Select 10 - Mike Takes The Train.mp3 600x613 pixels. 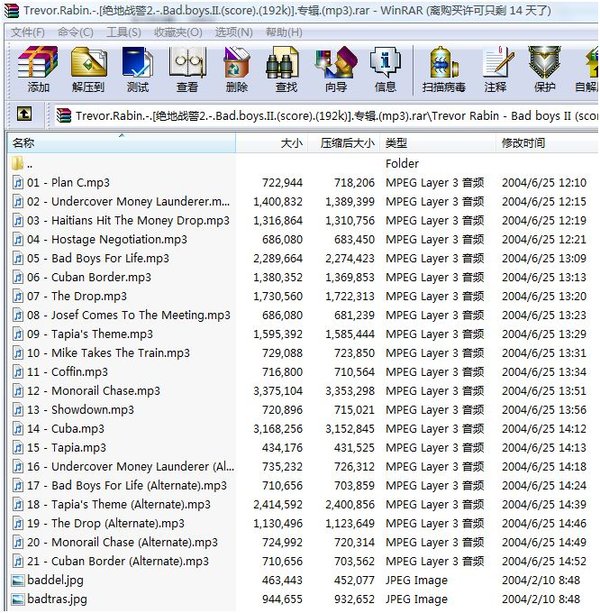[108, 353]
